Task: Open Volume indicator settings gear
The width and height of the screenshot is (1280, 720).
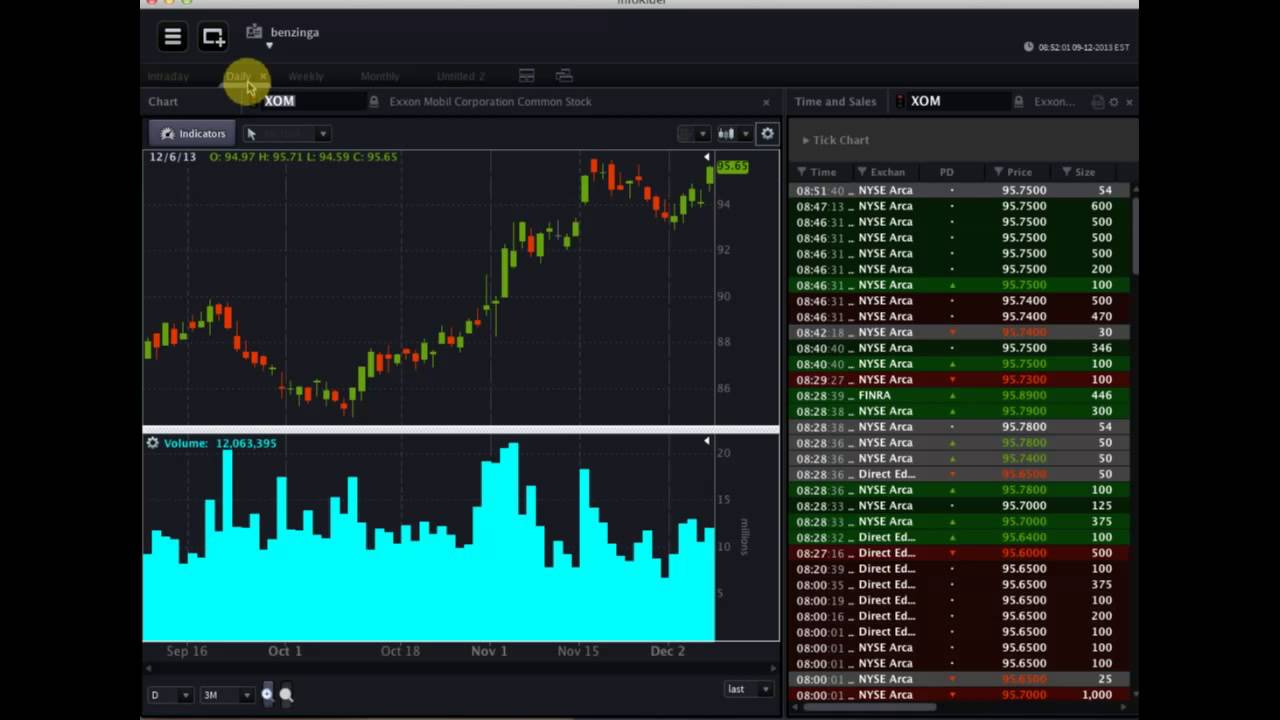Action: (152, 442)
